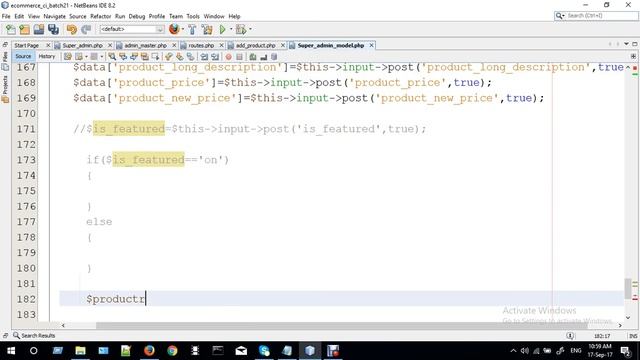Click the New File toolbar icon
The width and height of the screenshot is (640, 360).
[11, 29]
